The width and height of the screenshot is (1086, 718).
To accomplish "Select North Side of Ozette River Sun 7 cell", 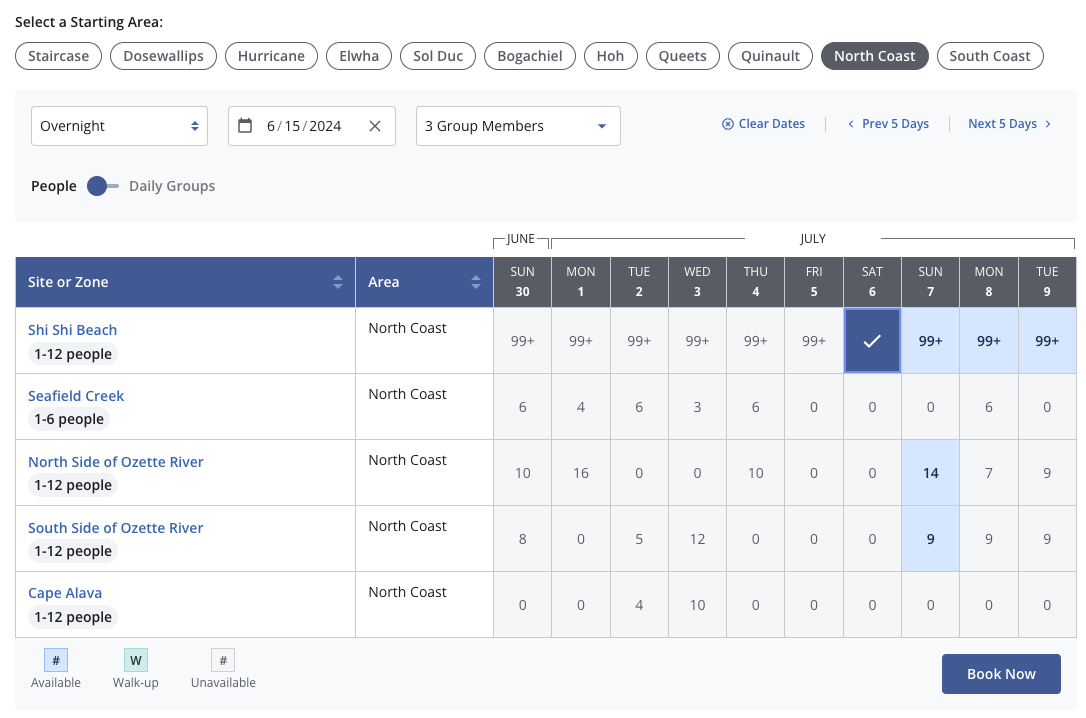I will point(930,473).
